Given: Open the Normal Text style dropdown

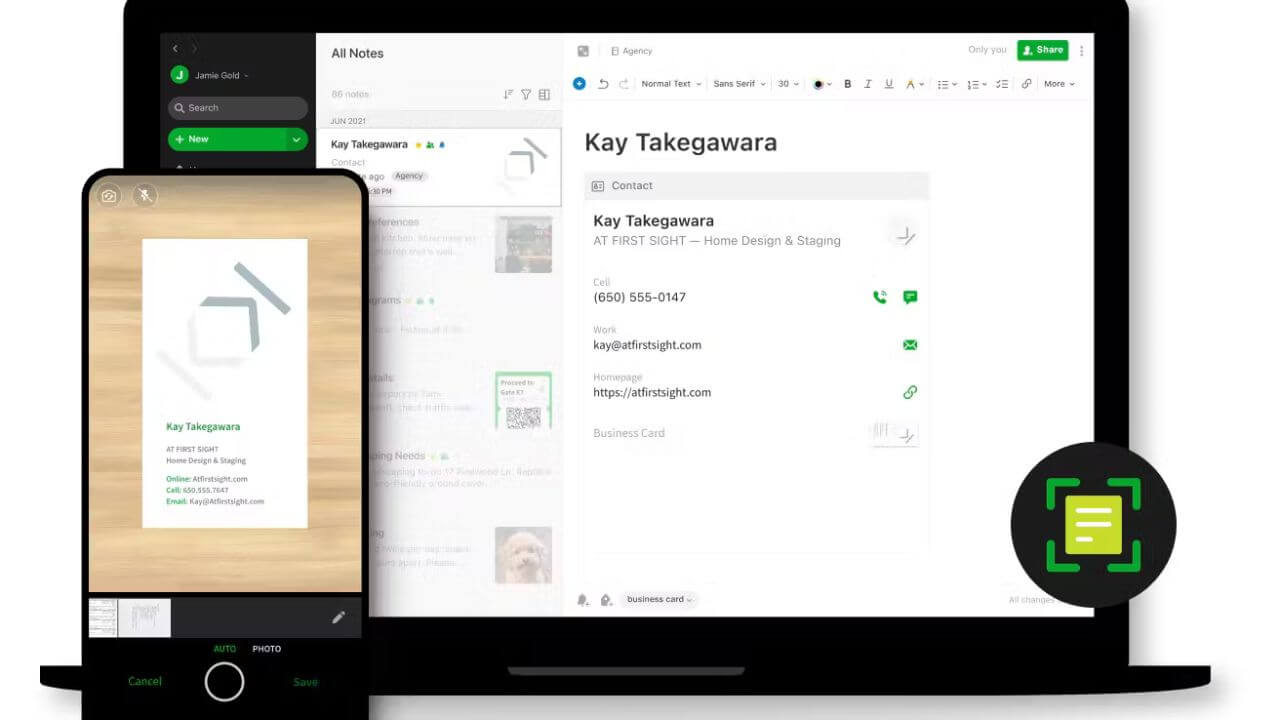Looking at the screenshot, I should pos(671,84).
